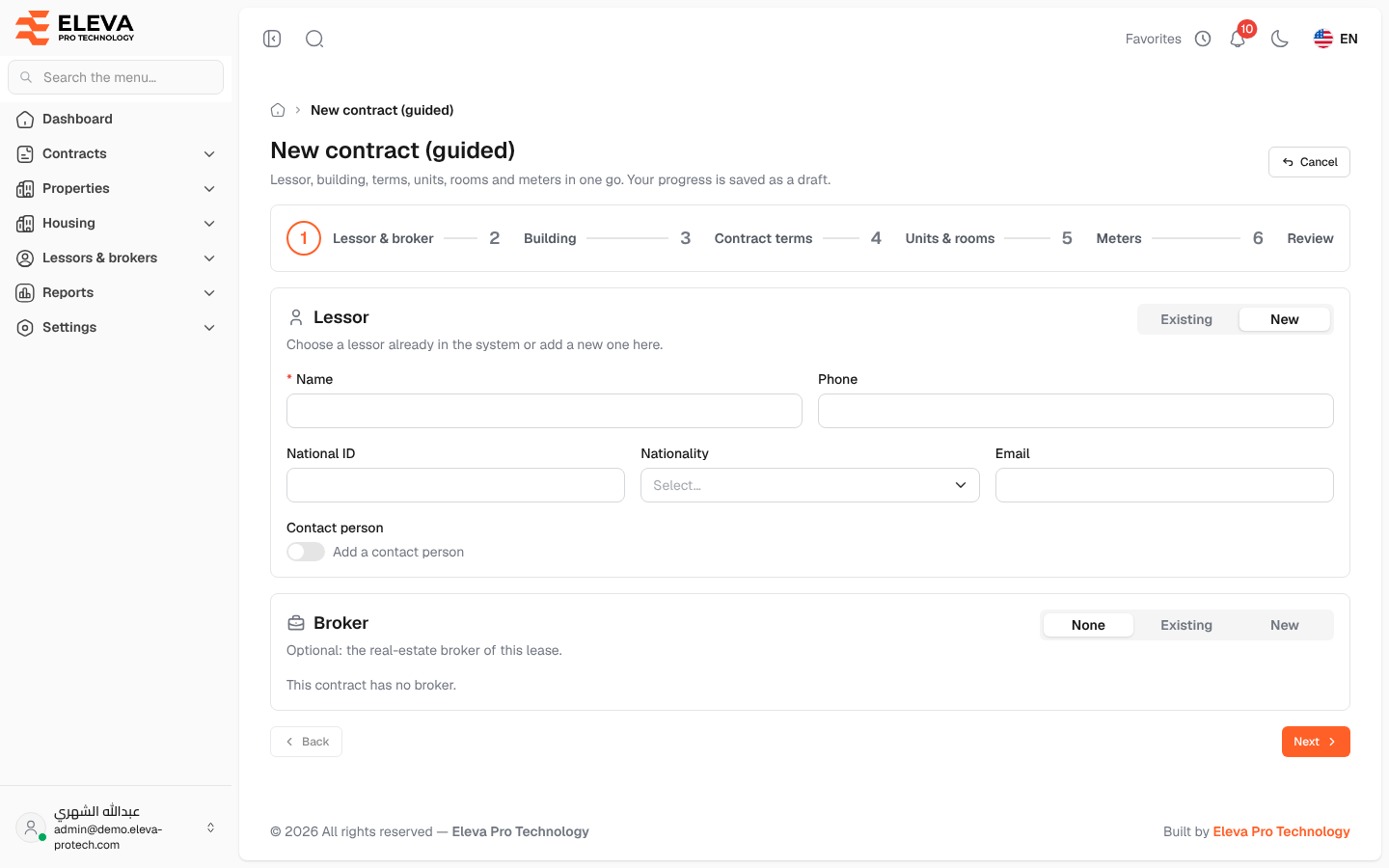Open notifications bell with 10 badge
Screen dimensions: 1389x868
coord(1238,39)
